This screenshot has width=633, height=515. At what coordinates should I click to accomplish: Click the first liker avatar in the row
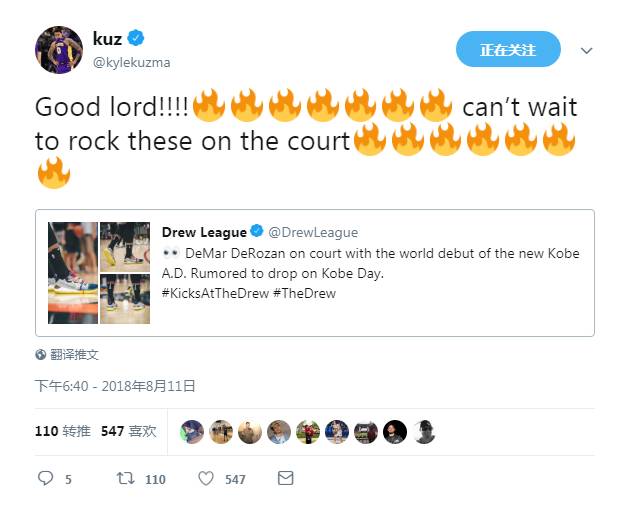coord(192,432)
